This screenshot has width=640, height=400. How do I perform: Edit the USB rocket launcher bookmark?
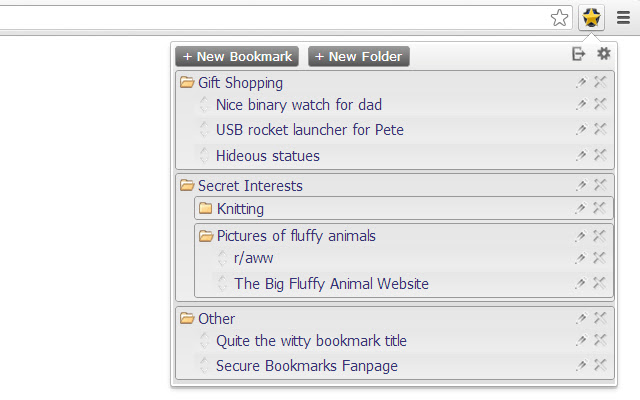(x=580, y=129)
